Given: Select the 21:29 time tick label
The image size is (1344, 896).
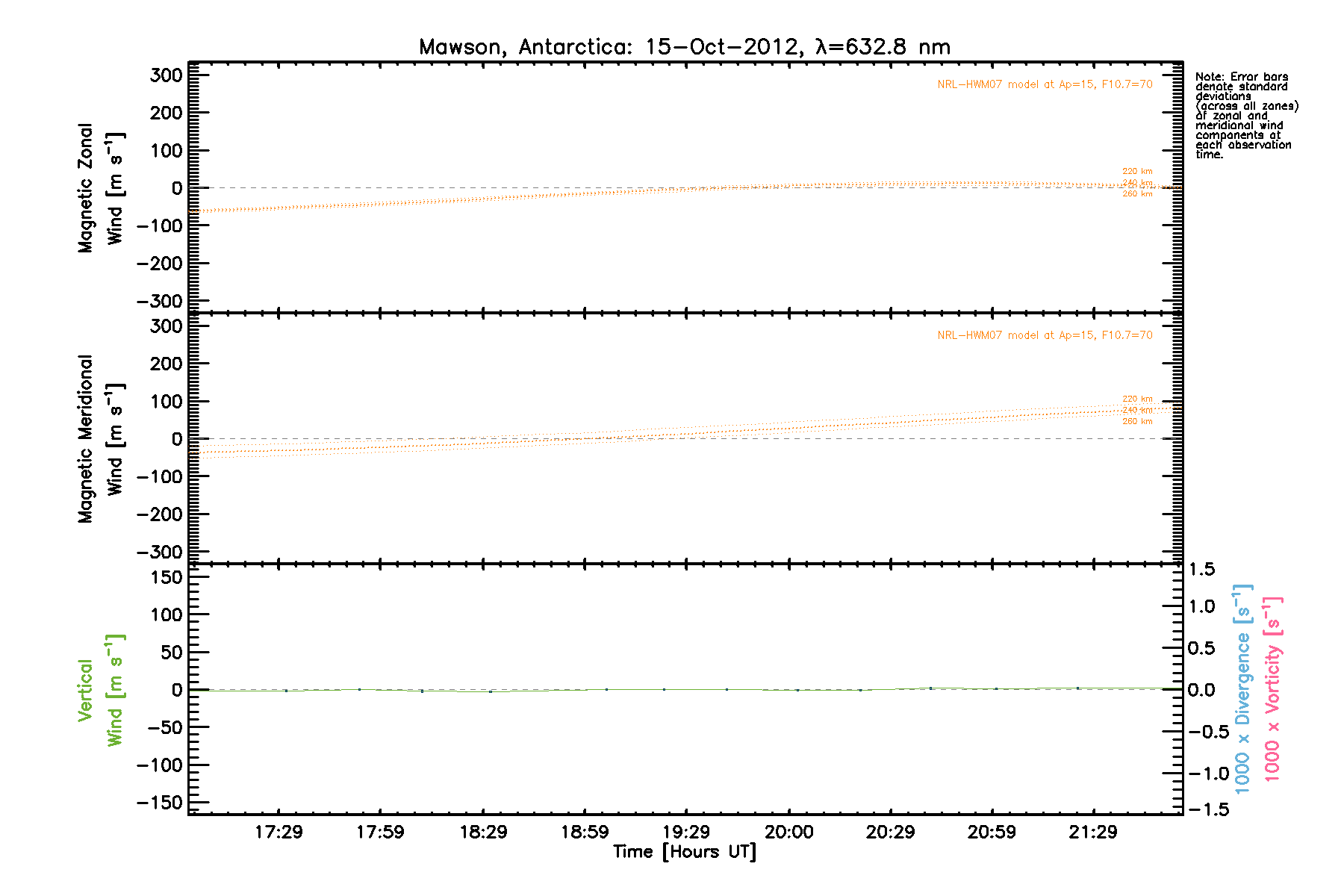Looking at the screenshot, I should click(1093, 832).
